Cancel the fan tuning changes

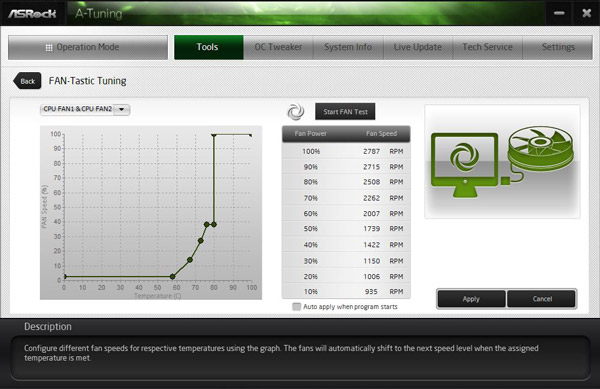pyautogui.click(x=542, y=299)
